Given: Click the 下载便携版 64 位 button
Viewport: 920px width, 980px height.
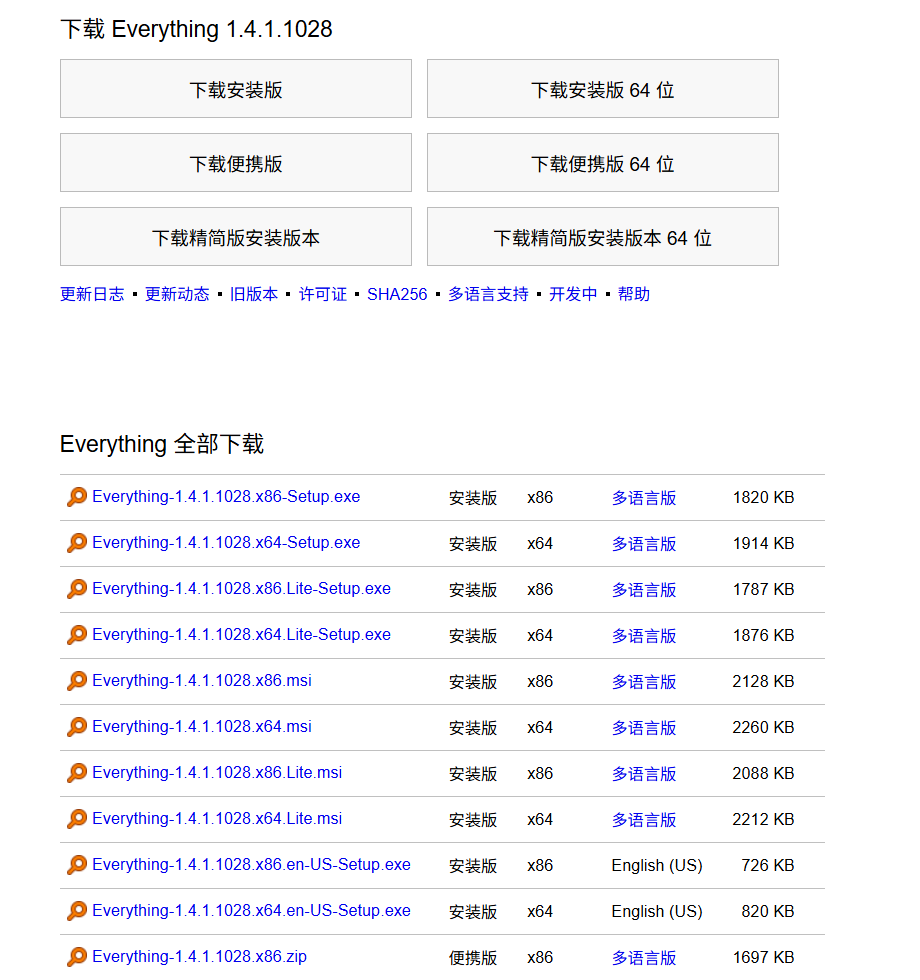Looking at the screenshot, I should tap(602, 162).
